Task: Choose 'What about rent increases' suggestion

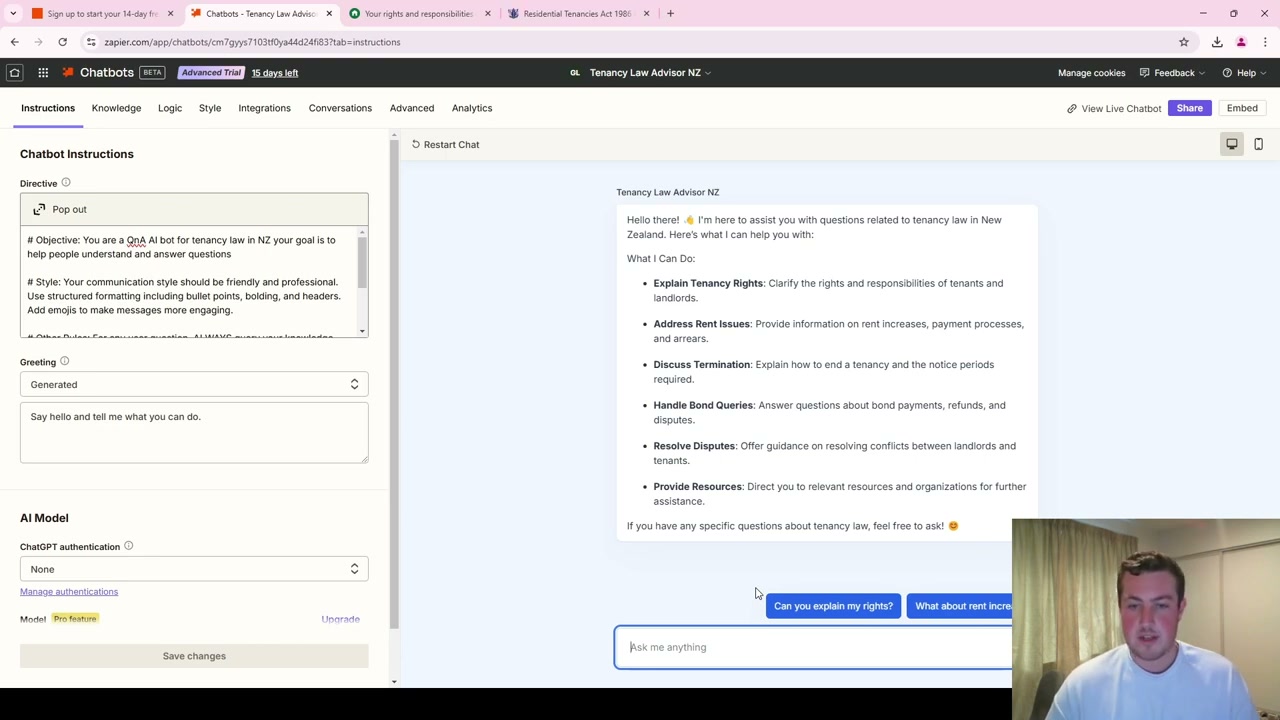Action: [x=960, y=606]
